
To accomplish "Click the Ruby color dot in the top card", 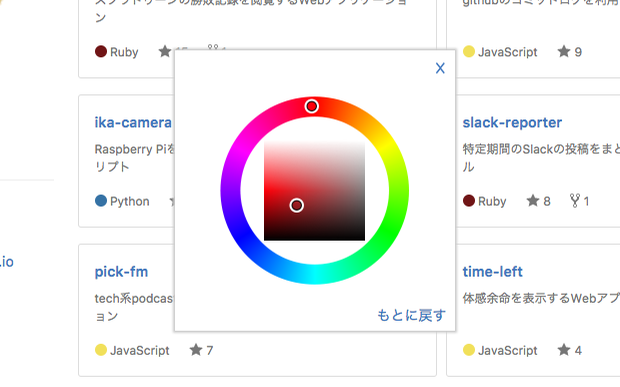I will (101, 51).
